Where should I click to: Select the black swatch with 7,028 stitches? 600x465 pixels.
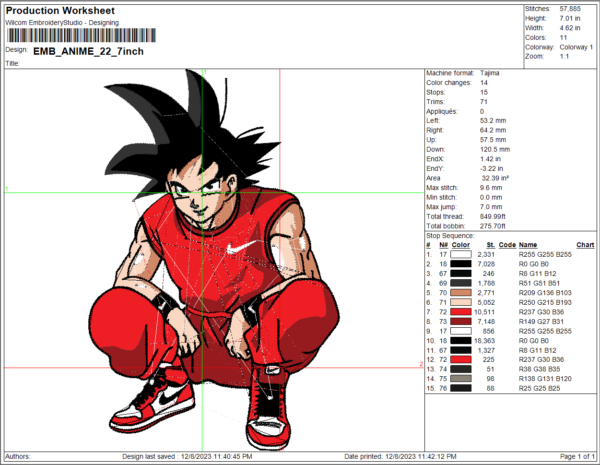461,264
